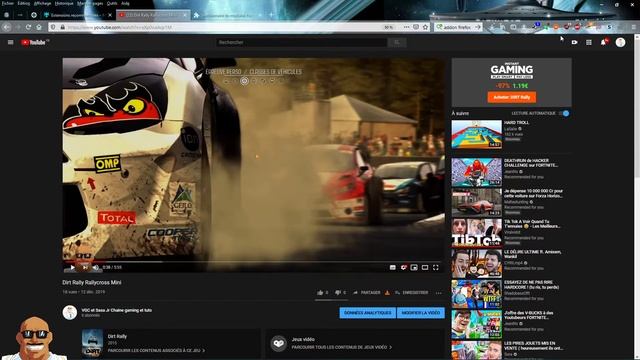Screen dimensions: 640x360
Task: Click the orange Instant Gaming buy button
Action: tap(511, 97)
